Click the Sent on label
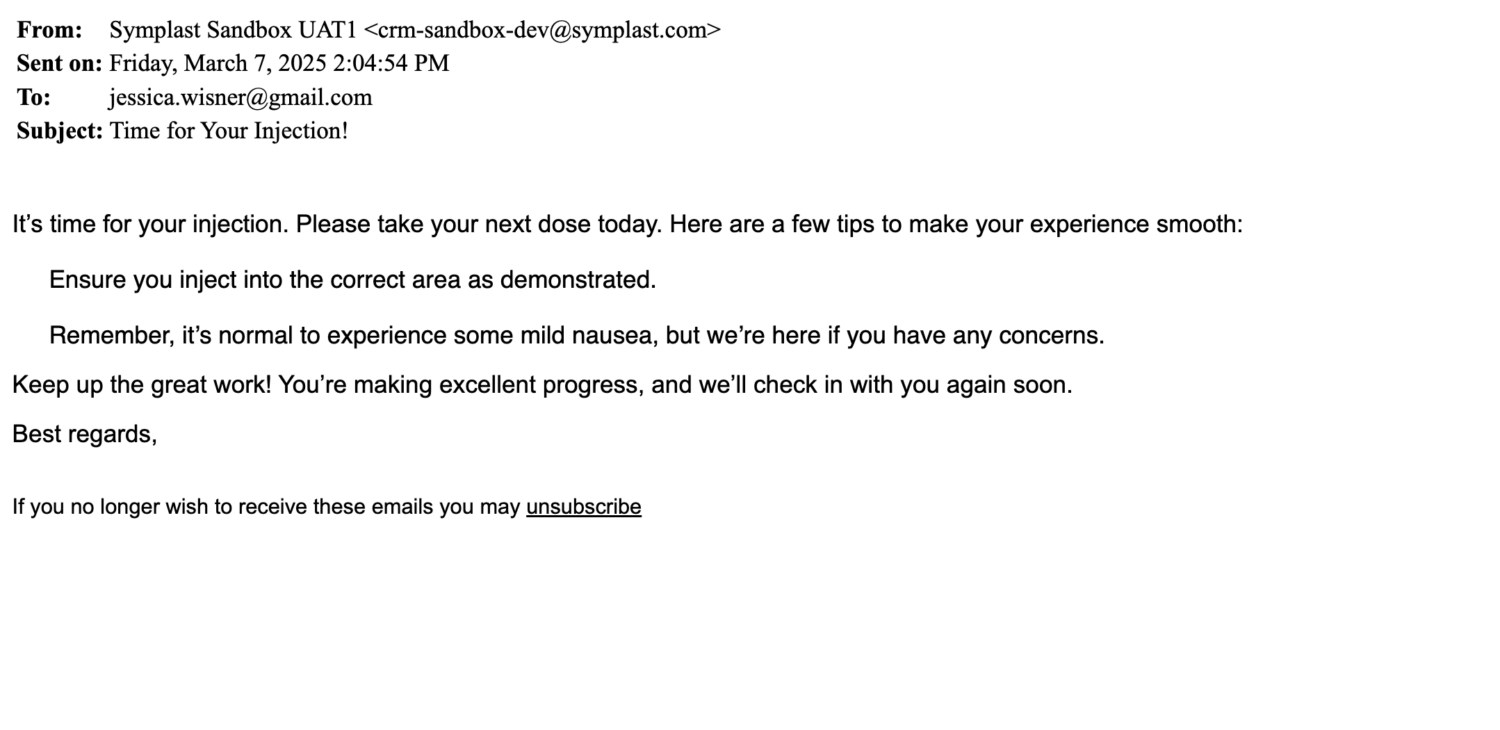The width and height of the screenshot is (1500, 730). tap(59, 64)
